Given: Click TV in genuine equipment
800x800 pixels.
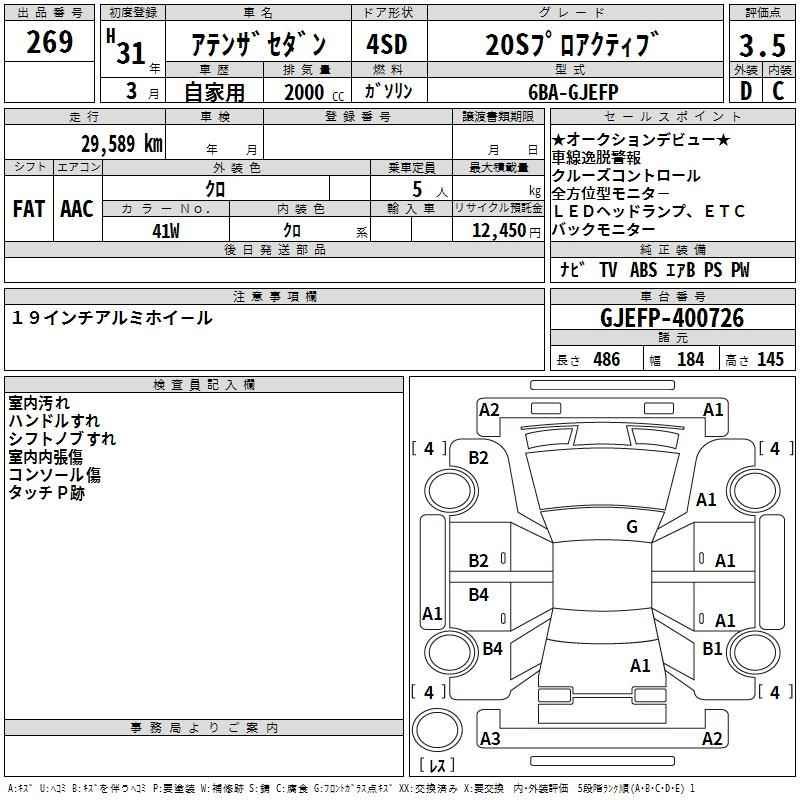Looking at the screenshot, I should click(x=608, y=269).
